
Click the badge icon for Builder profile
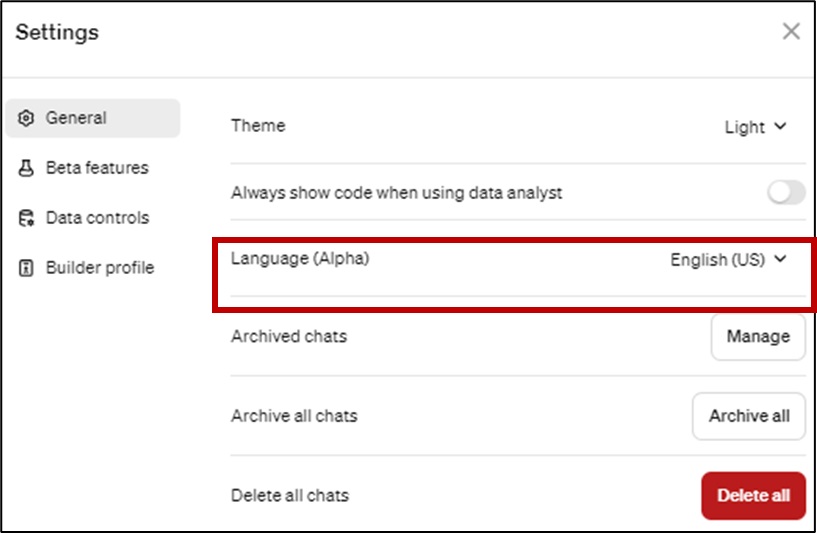[27, 268]
